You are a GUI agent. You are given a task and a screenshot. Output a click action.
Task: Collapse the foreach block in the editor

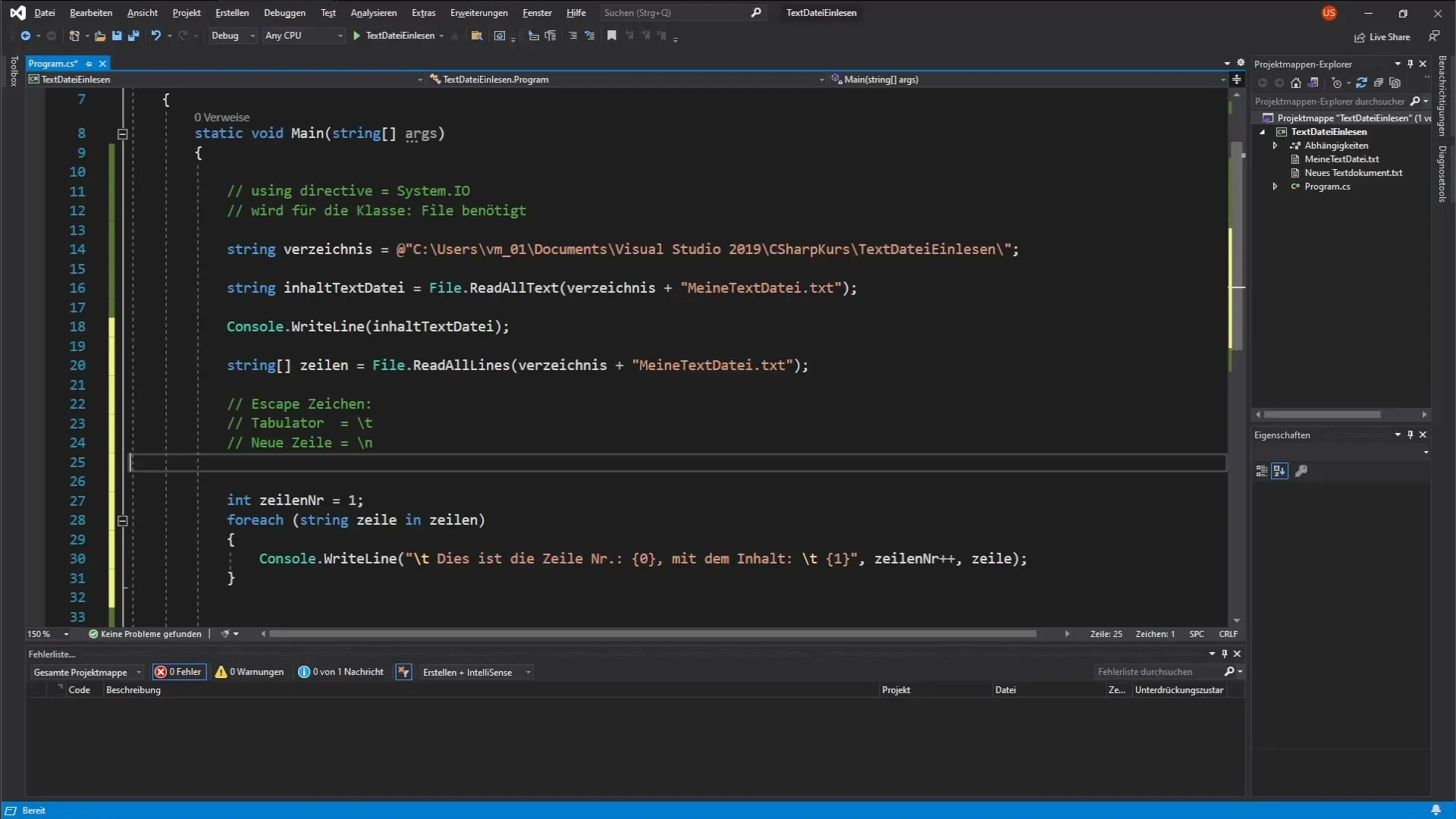tap(122, 521)
